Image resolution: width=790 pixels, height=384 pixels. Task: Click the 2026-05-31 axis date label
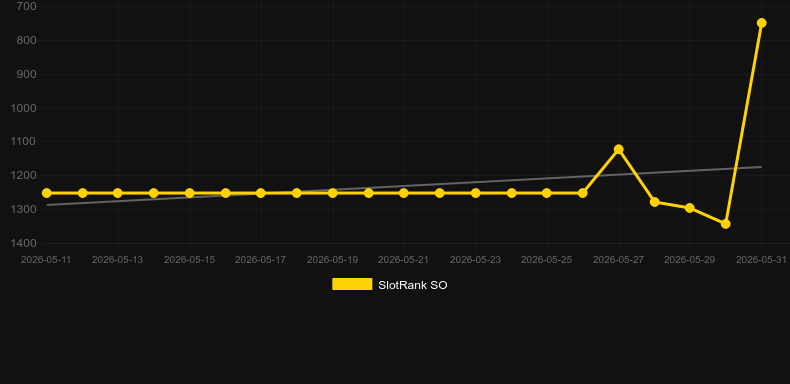[761, 260]
